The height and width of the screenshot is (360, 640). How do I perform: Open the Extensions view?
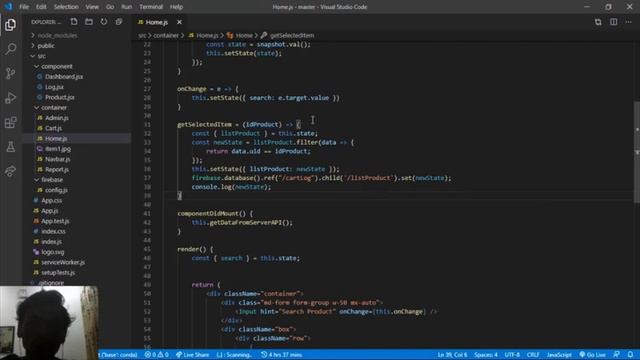click(11, 122)
